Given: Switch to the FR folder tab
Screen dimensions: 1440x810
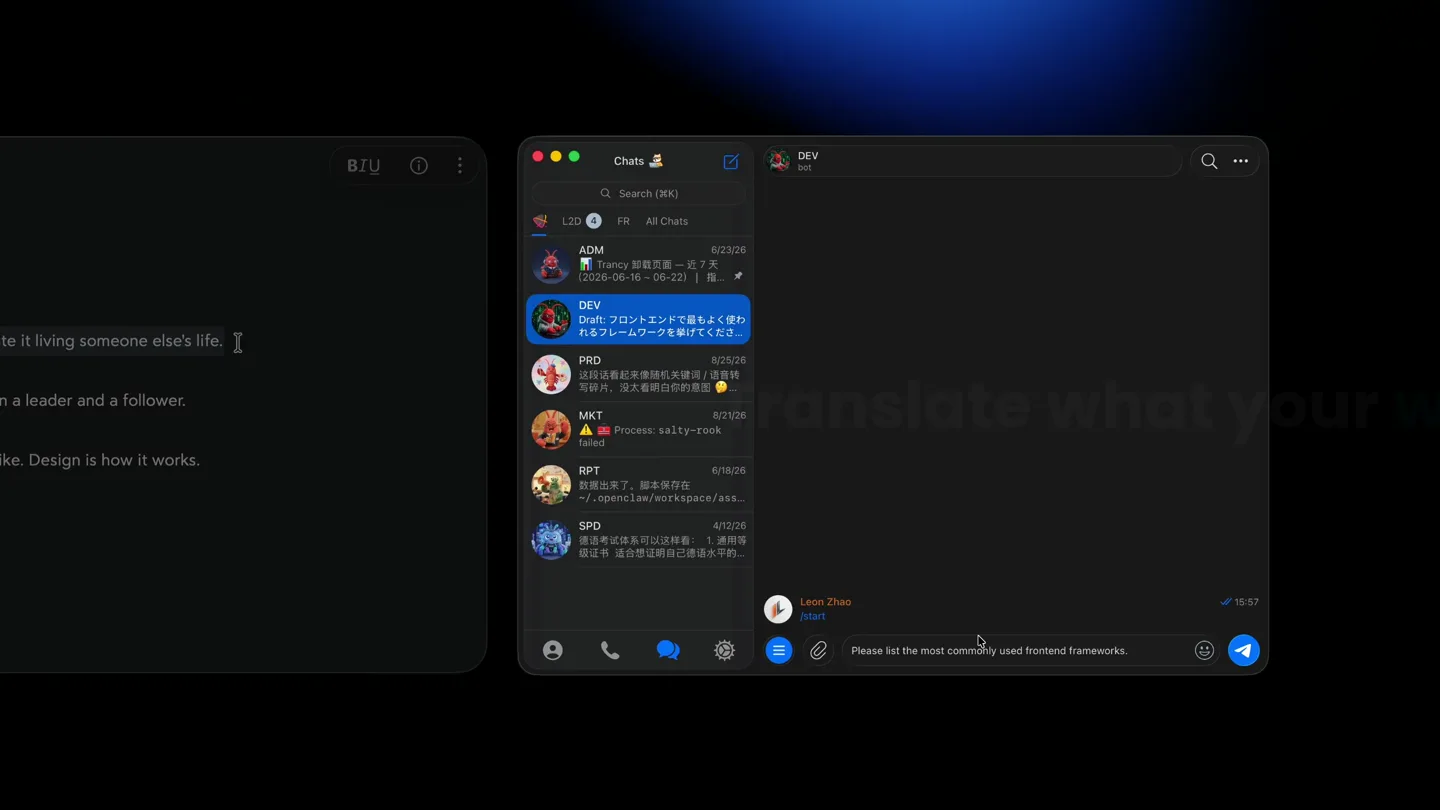Looking at the screenshot, I should coord(623,221).
